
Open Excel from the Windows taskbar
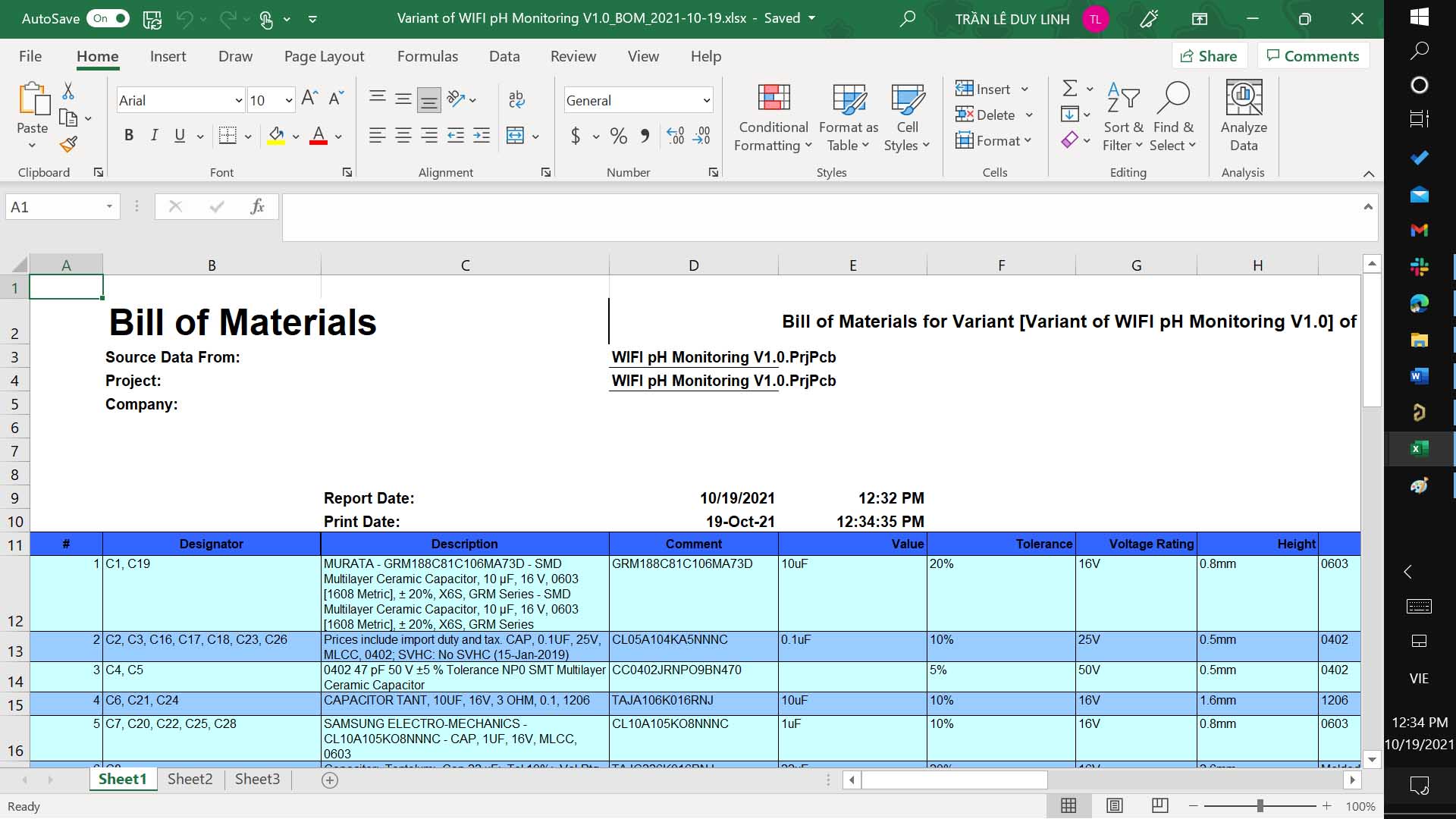[1419, 449]
